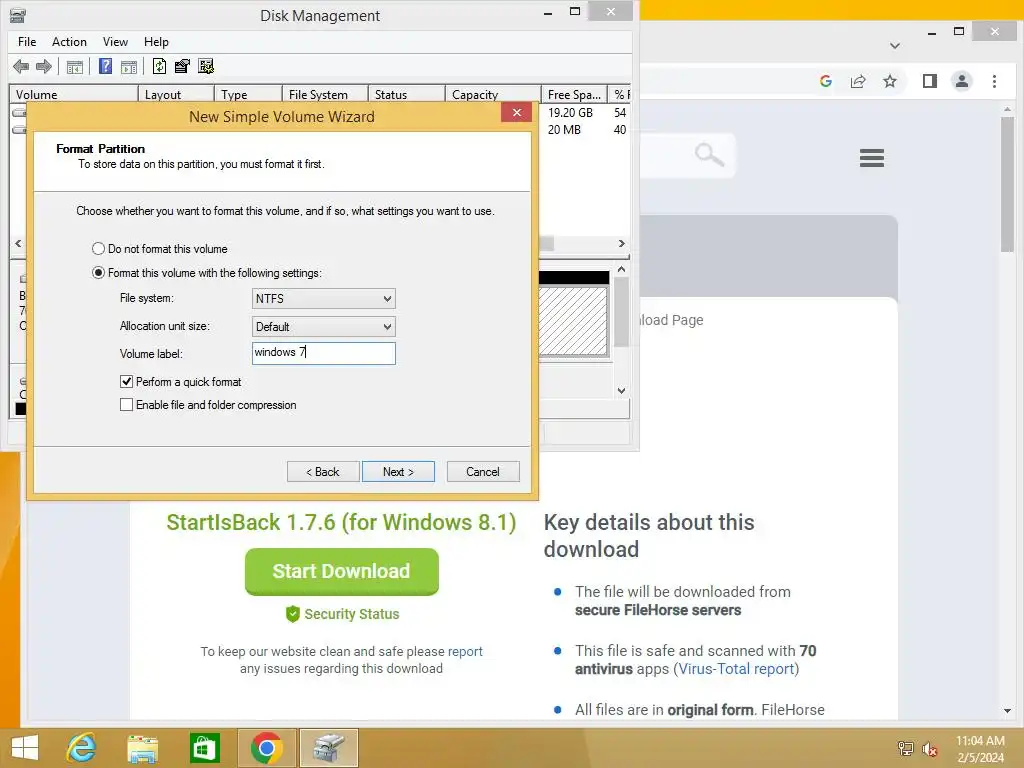The height and width of the screenshot is (768, 1024).
Task: Click the Free Space column header
Action: 574,94
